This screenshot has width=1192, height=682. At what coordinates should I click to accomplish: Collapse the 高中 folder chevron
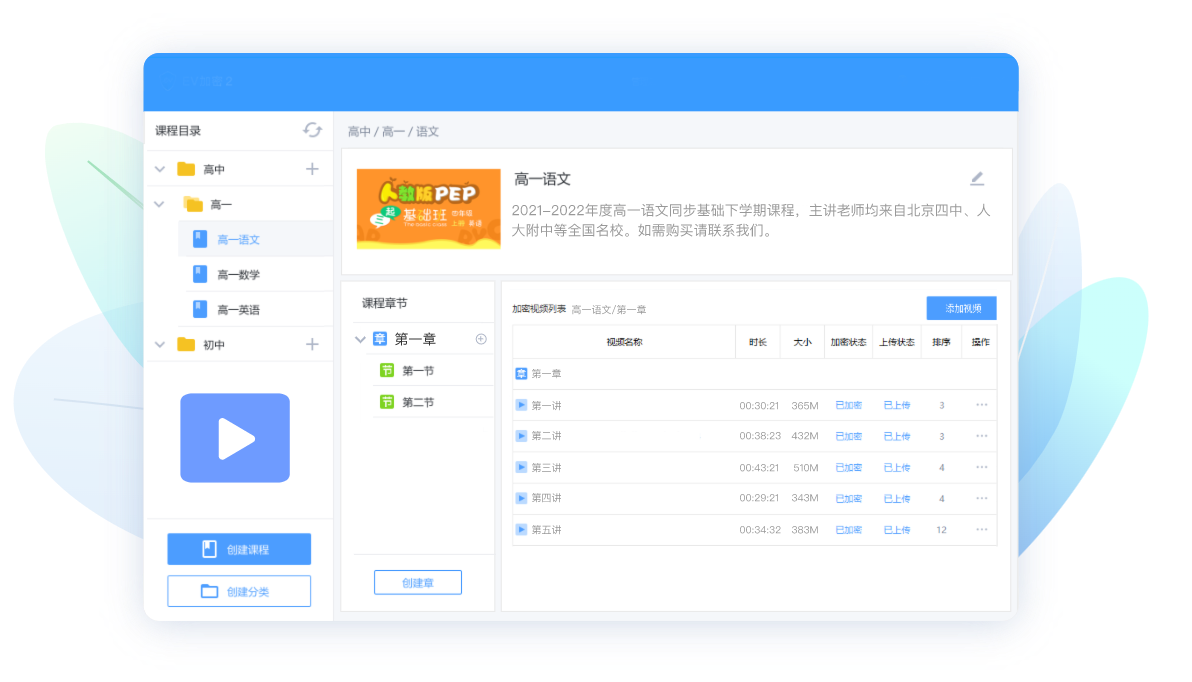coord(160,169)
